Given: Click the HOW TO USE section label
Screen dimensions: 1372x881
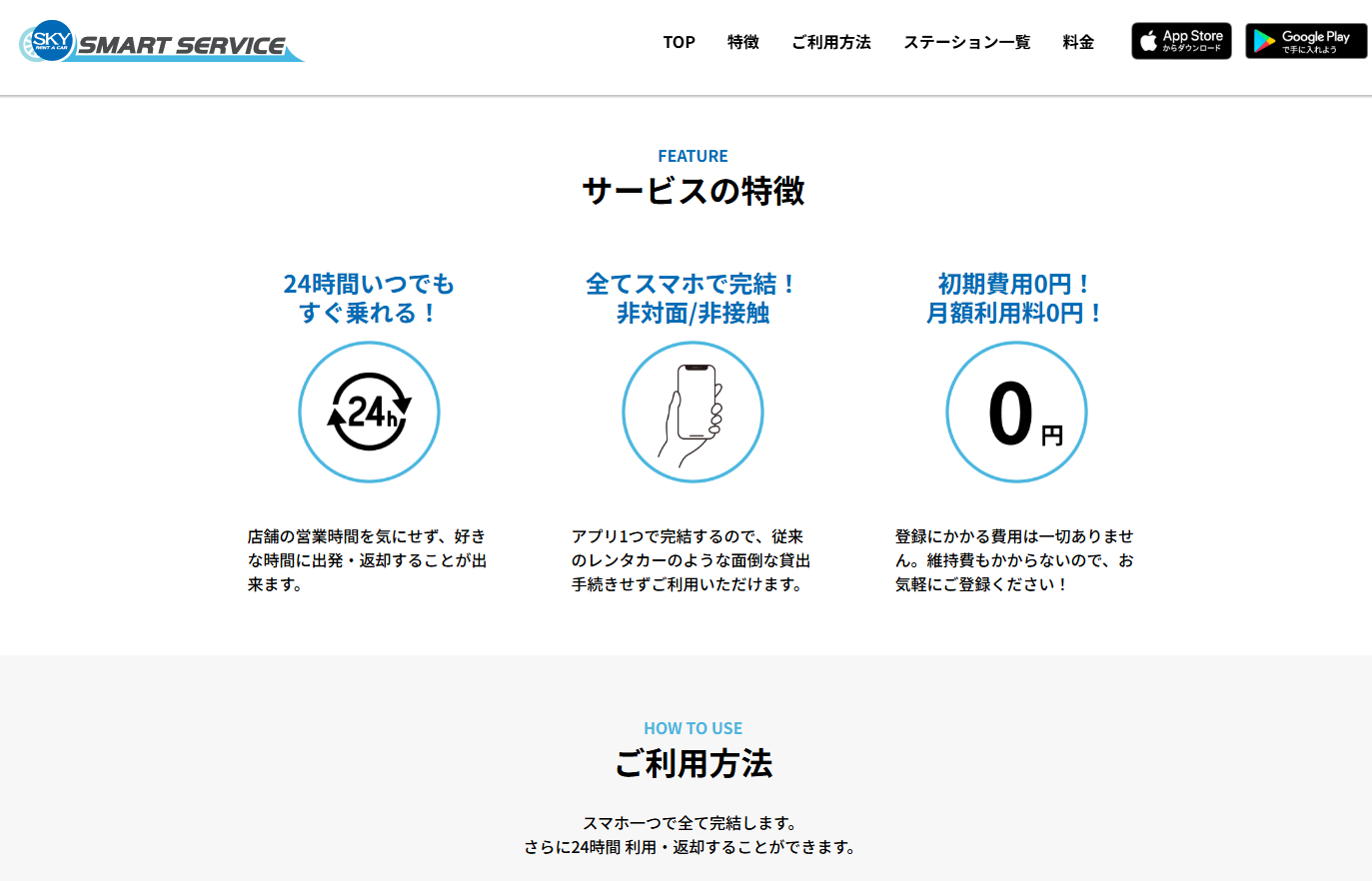Looking at the screenshot, I should point(692,728).
